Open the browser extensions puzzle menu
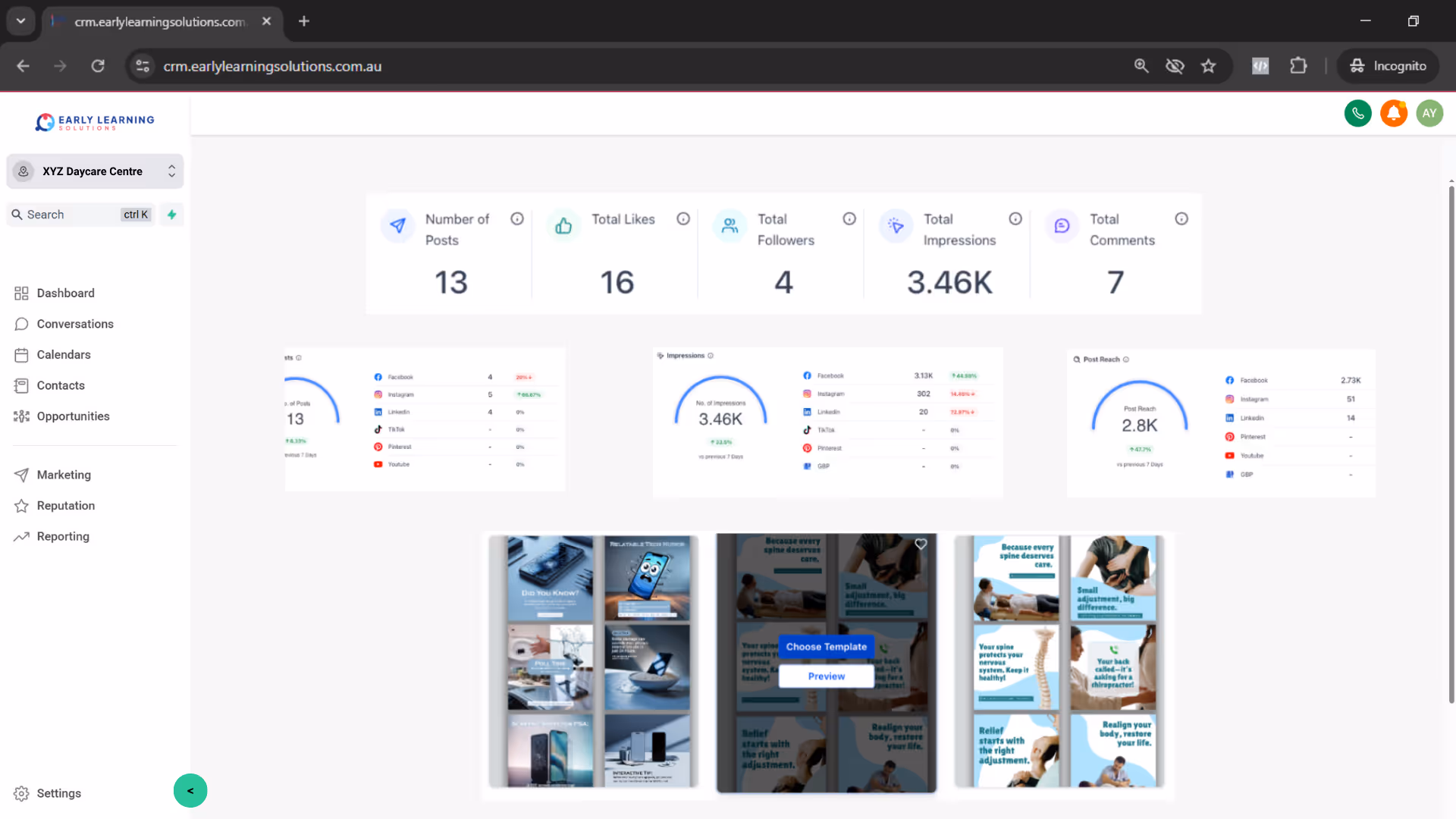1456x819 pixels. click(1298, 66)
